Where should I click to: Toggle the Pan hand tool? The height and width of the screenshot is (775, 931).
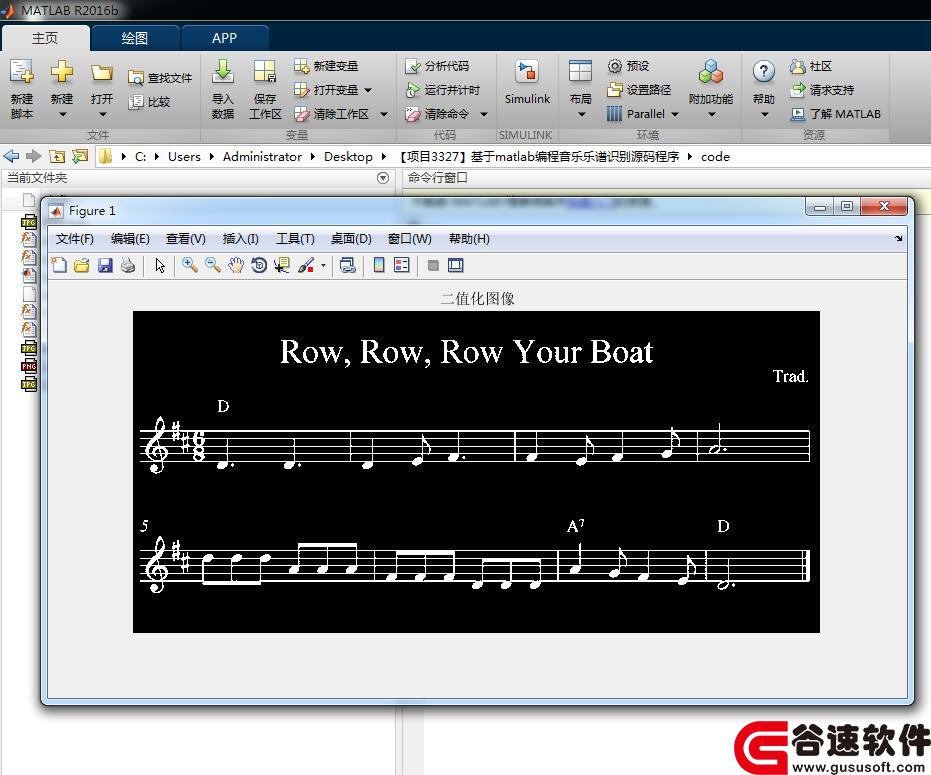(236, 265)
